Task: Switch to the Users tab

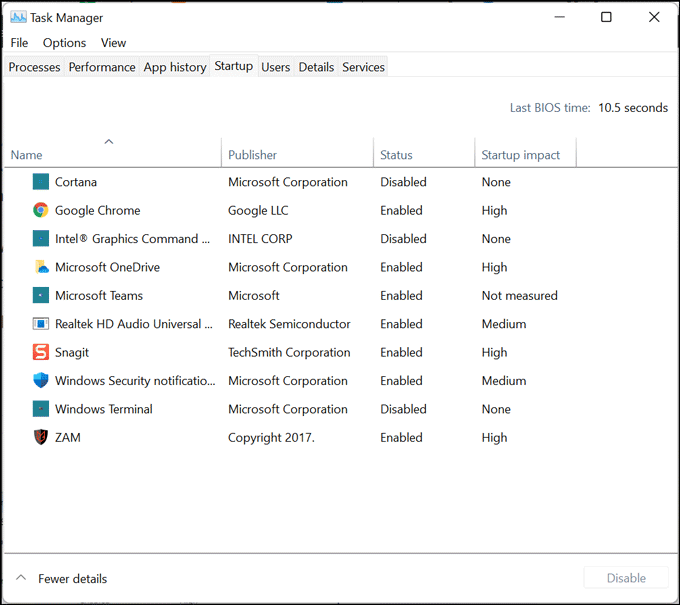Action: [x=275, y=67]
